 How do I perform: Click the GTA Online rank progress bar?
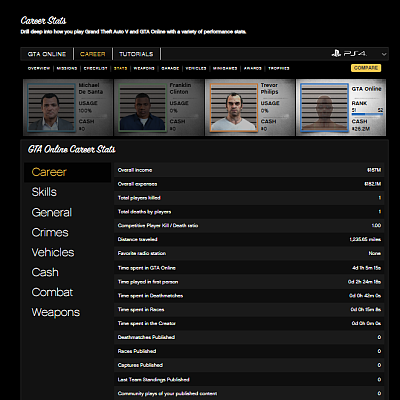(x=367, y=114)
